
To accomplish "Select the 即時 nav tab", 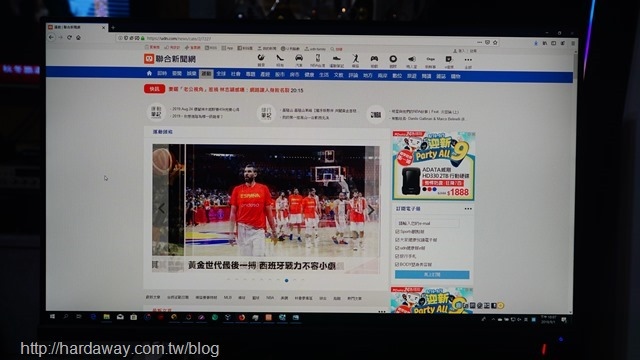I will [162, 73].
